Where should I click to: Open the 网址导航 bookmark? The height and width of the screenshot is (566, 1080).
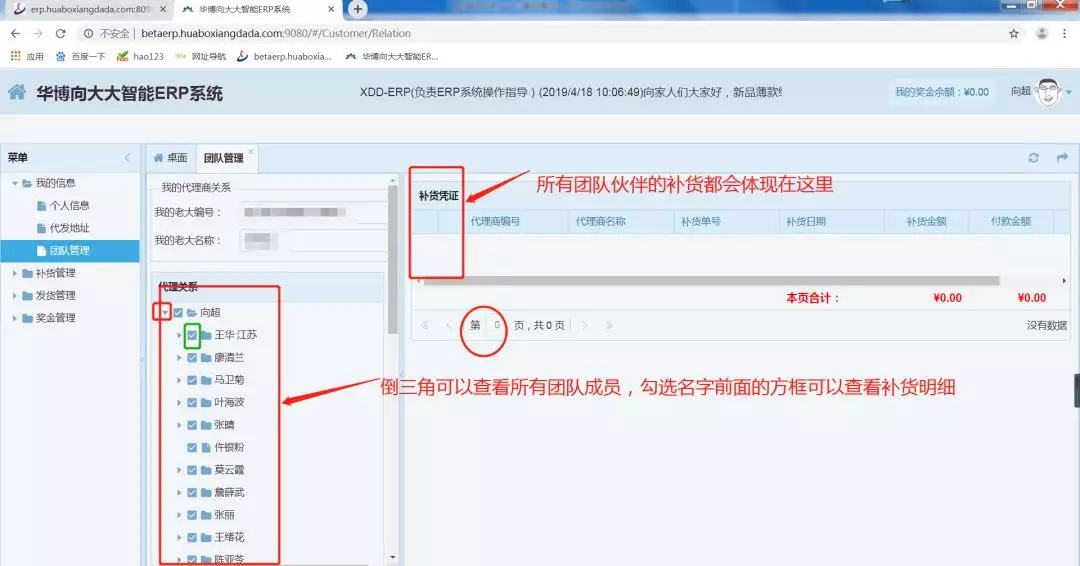[x=200, y=56]
